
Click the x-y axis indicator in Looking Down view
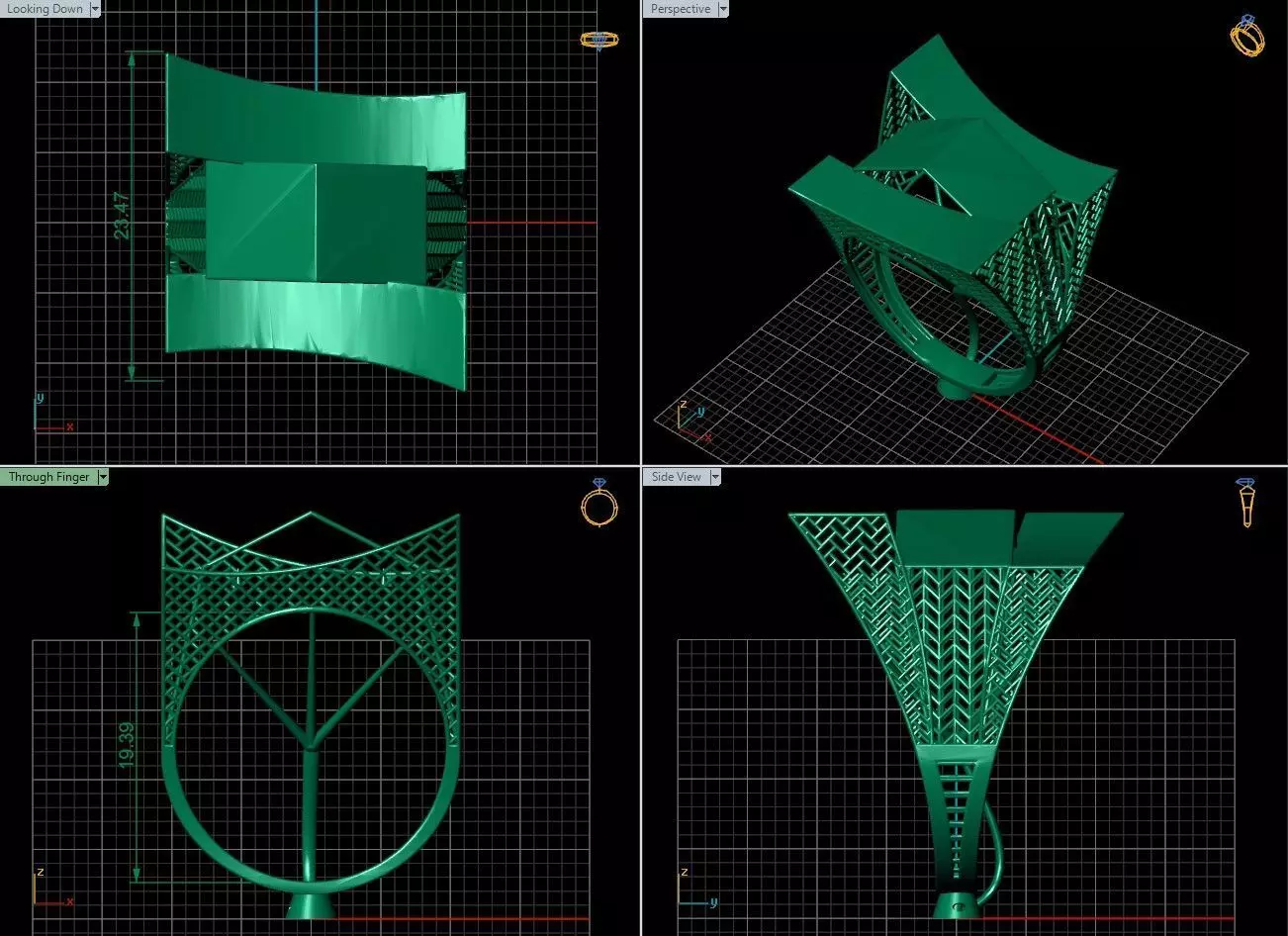tap(52, 414)
